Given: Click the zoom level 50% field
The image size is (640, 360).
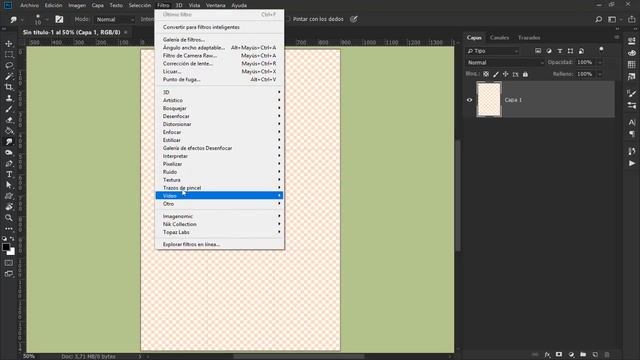Looking at the screenshot, I should click(x=29, y=356).
